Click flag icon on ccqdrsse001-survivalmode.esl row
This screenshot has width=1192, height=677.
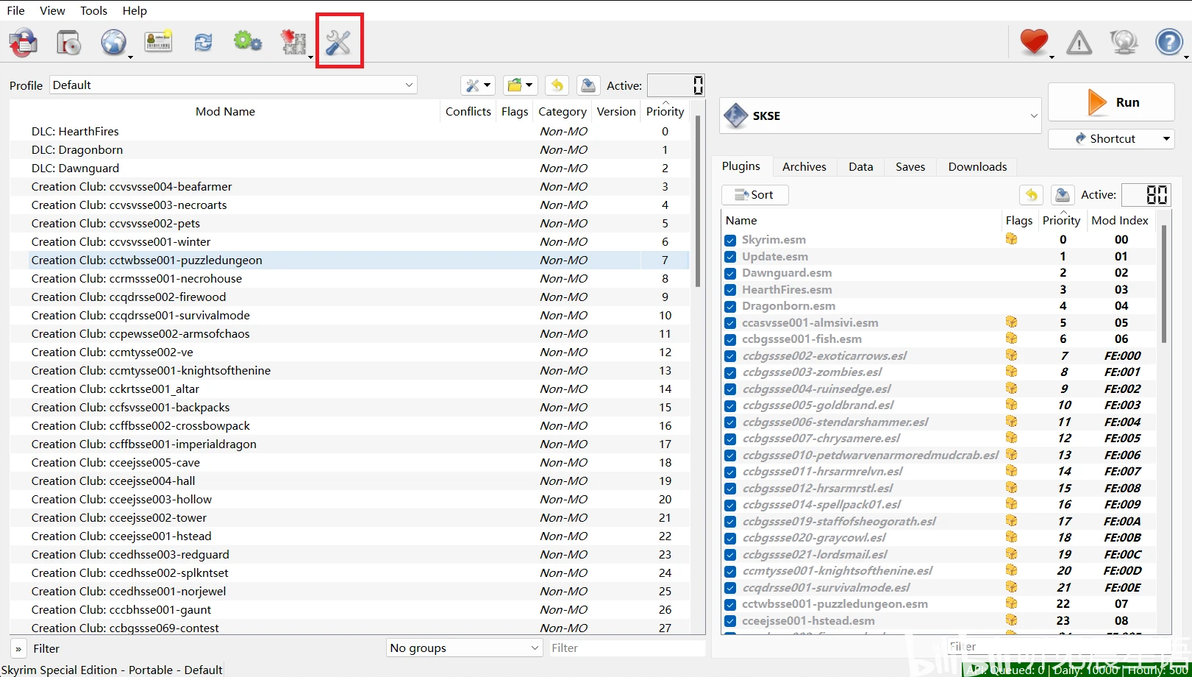(x=1011, y=587)
